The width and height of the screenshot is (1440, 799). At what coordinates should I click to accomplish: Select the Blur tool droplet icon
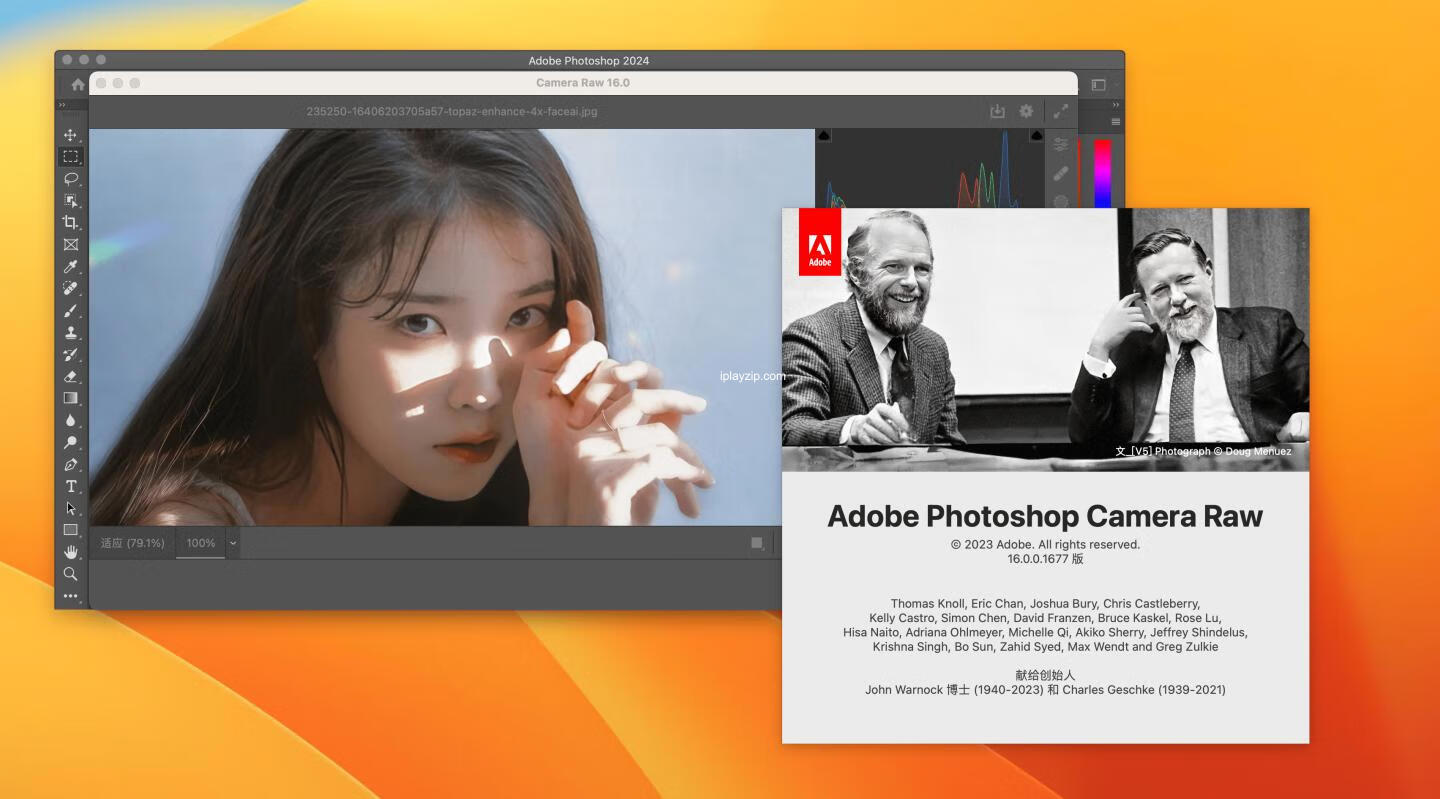coord(70,420)
